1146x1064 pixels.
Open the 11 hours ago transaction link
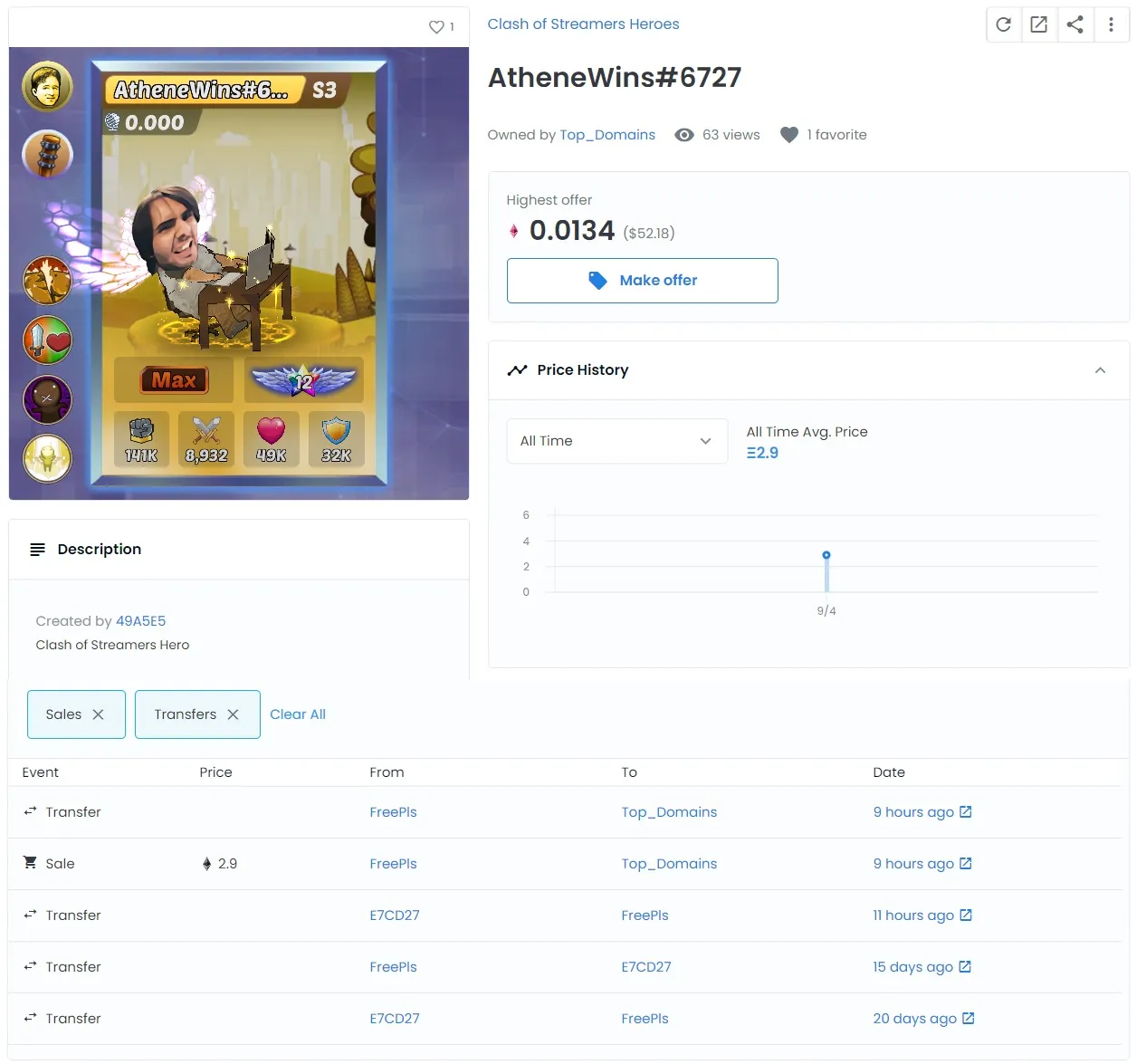[922, 915]
